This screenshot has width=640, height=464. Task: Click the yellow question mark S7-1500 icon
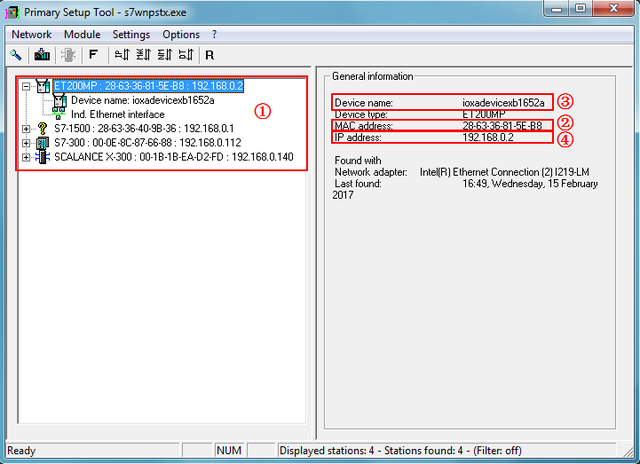click(42, 129)
